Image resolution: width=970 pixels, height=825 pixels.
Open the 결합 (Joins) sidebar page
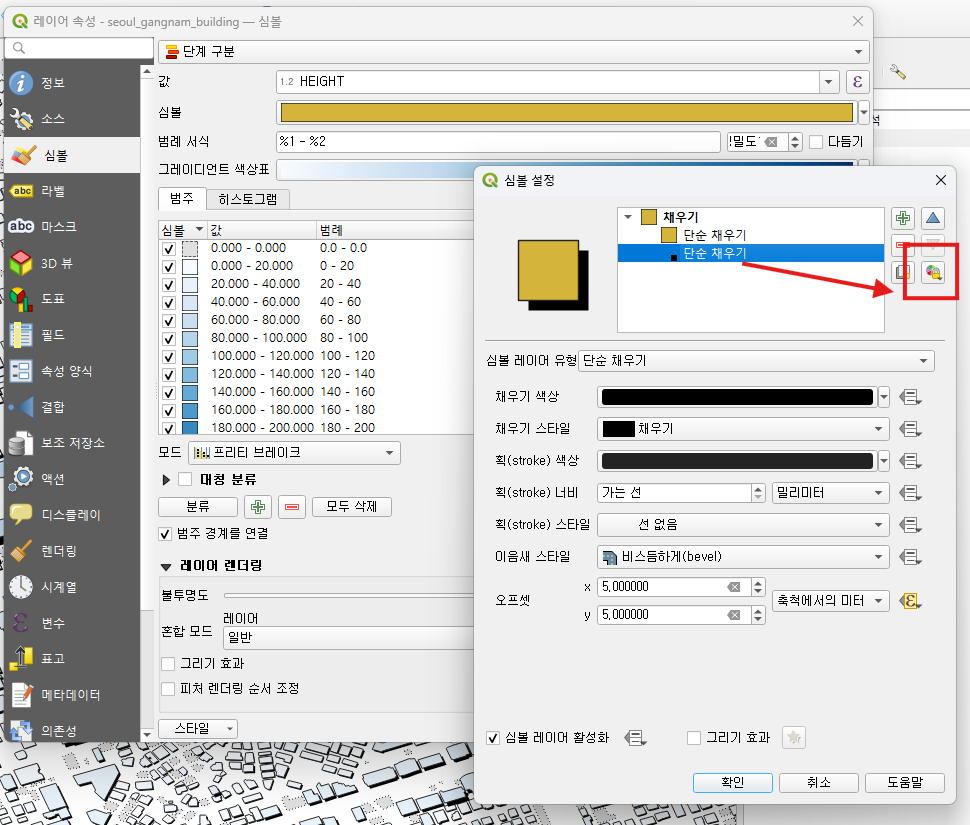click(72, 407)
